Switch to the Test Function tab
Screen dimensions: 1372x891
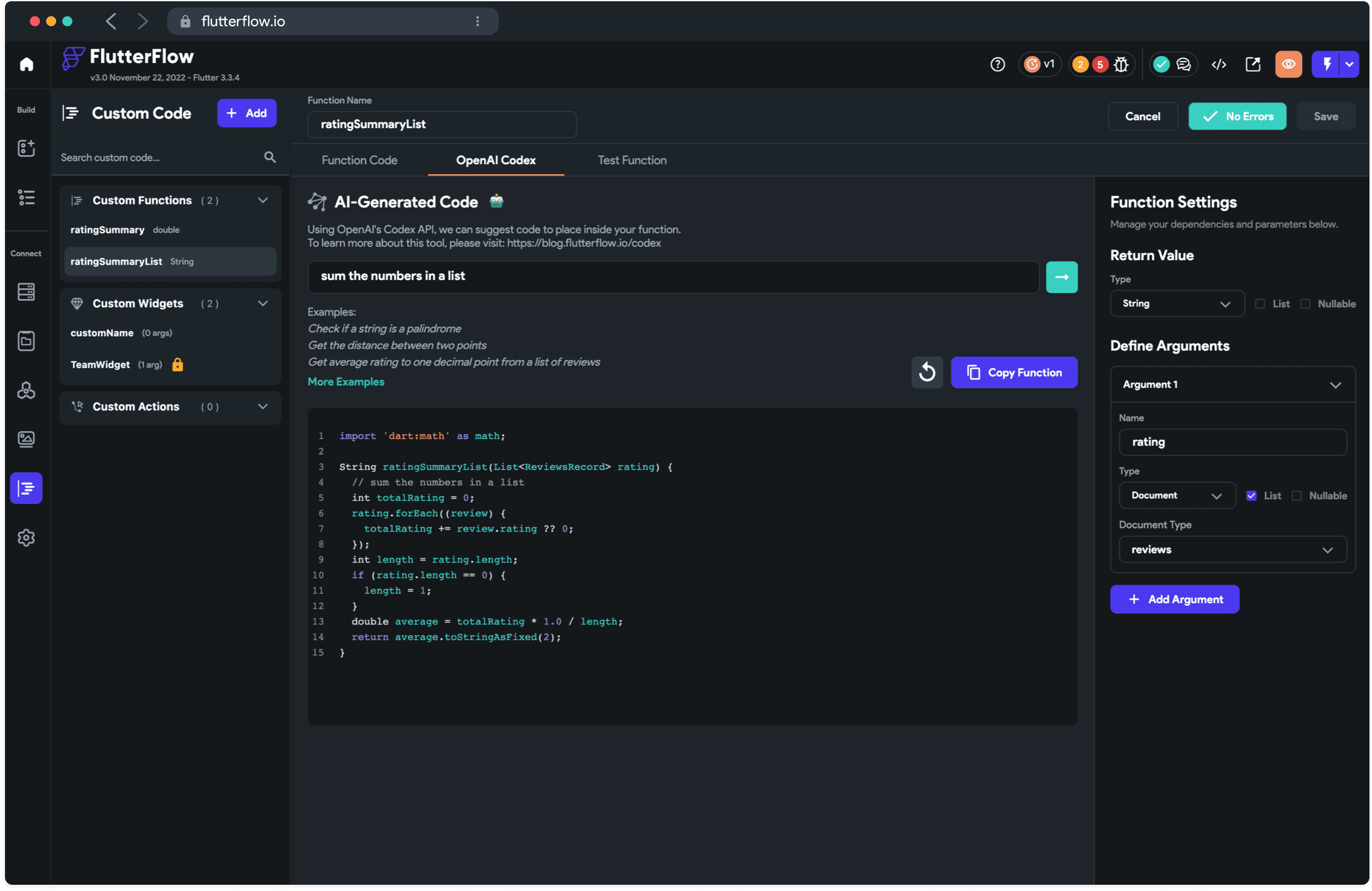(x=632, y=160)
